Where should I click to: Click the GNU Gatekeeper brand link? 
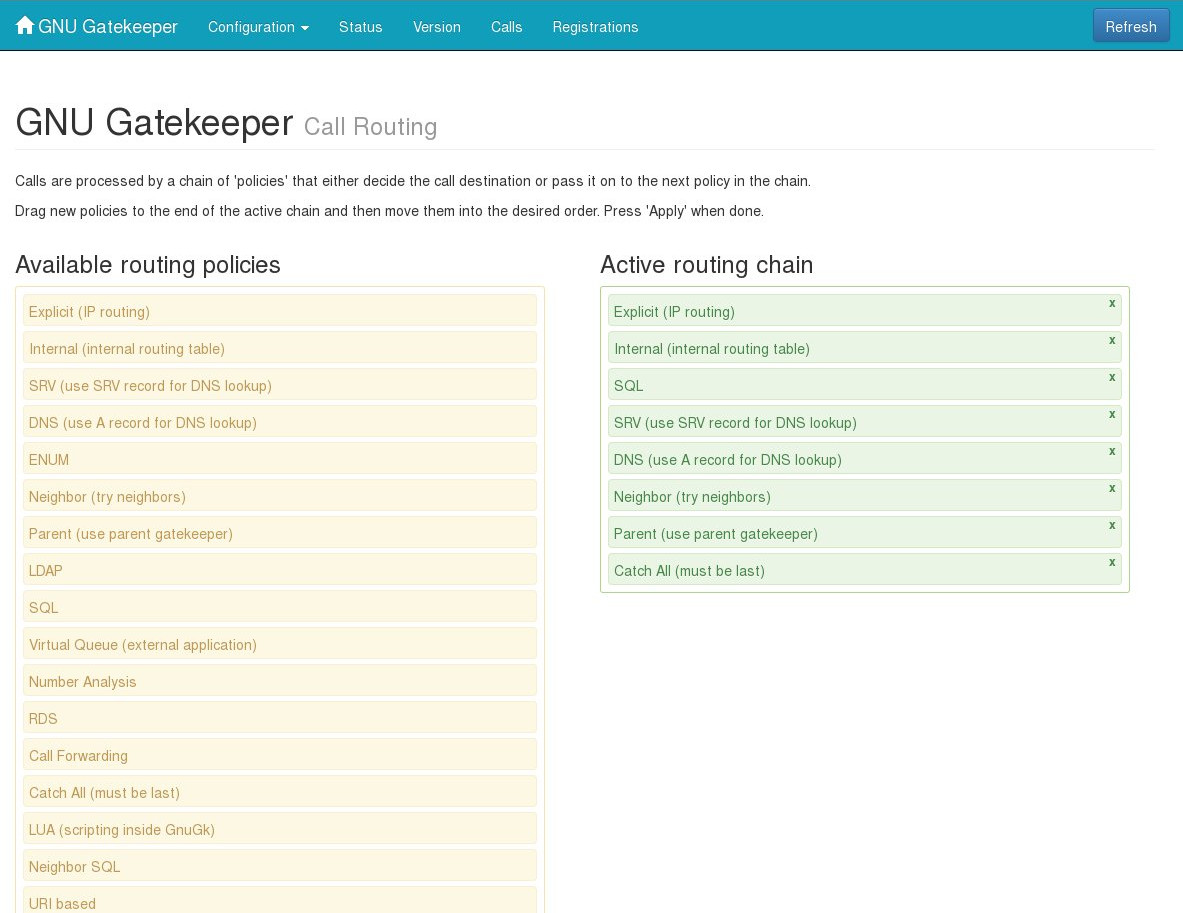pyautogui.click(x=108, y=26)
